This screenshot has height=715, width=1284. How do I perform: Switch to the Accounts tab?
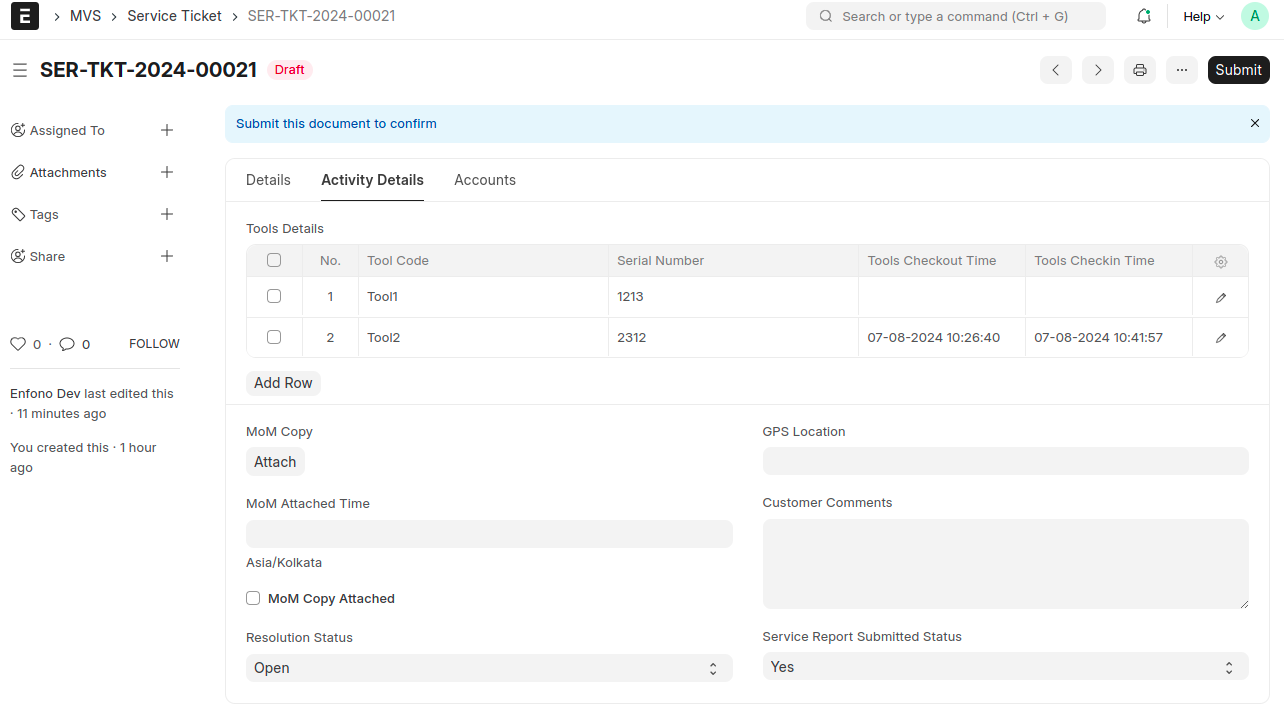pyautogui.click(x=485, y=180)
